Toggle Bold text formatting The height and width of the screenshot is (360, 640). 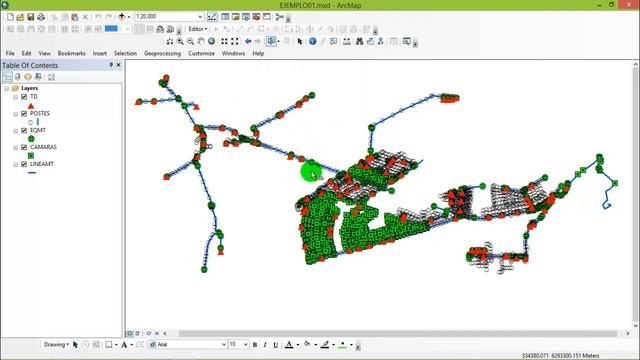(255, 344)
